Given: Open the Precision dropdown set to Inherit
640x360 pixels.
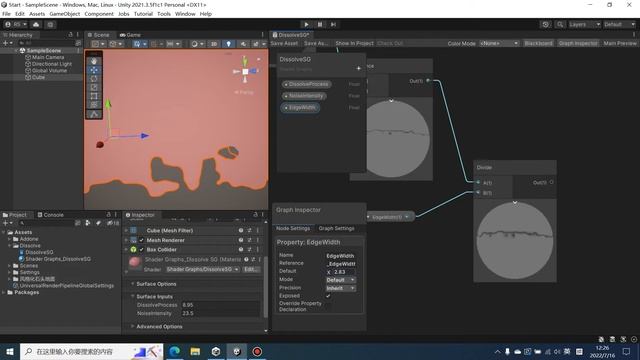Looking at the screenshot, I should click(340, 288).
